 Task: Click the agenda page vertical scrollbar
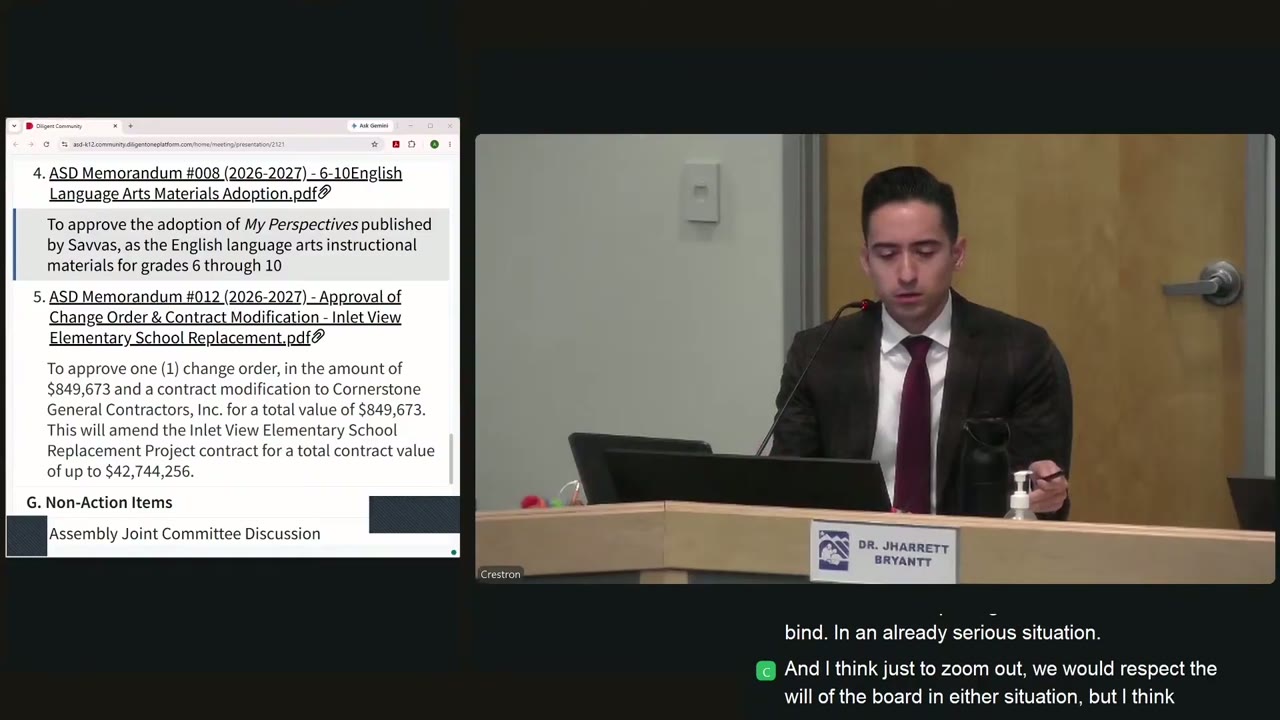coord(451,458)
